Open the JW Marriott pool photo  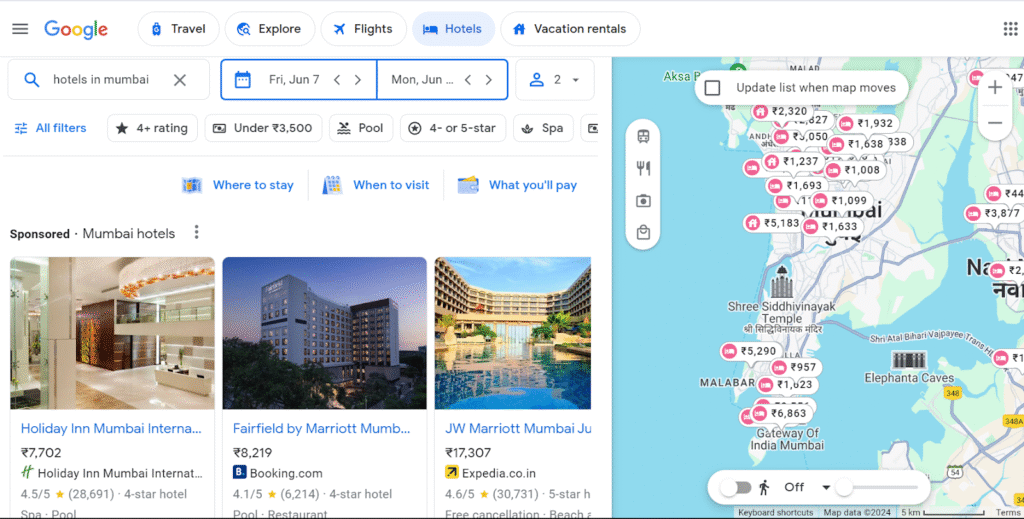coord(513,333)
